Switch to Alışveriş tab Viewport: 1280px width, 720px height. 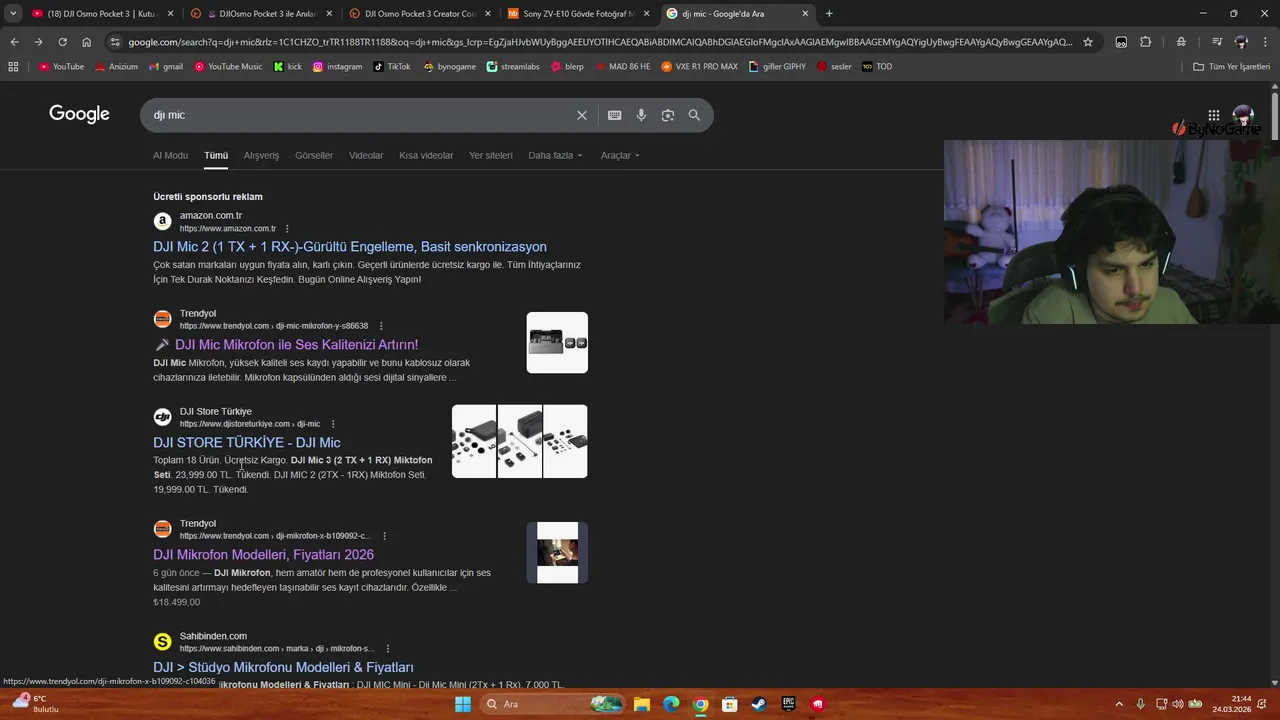tap(261, 155)
